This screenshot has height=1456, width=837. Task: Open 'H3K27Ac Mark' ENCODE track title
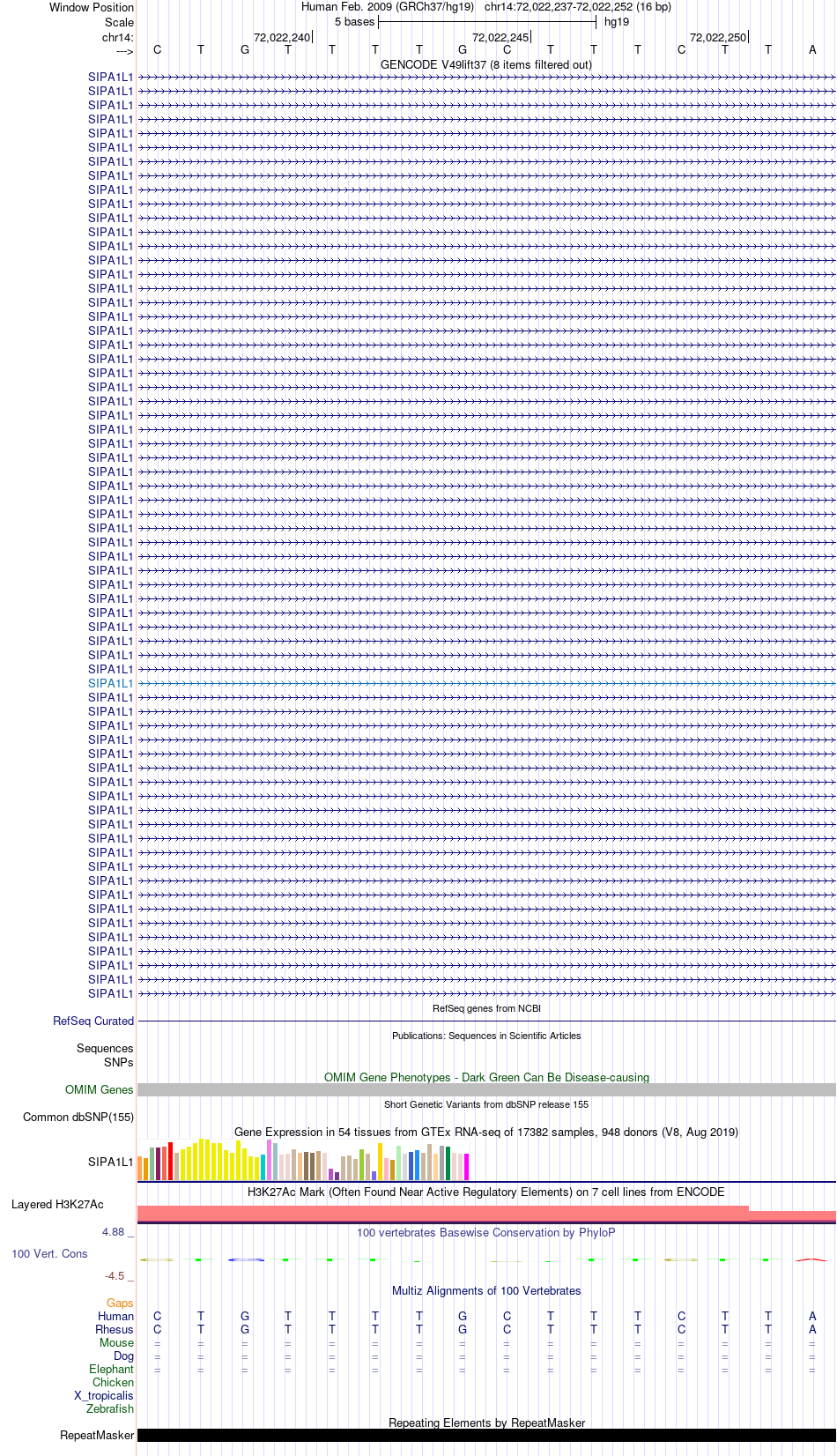486,1192
